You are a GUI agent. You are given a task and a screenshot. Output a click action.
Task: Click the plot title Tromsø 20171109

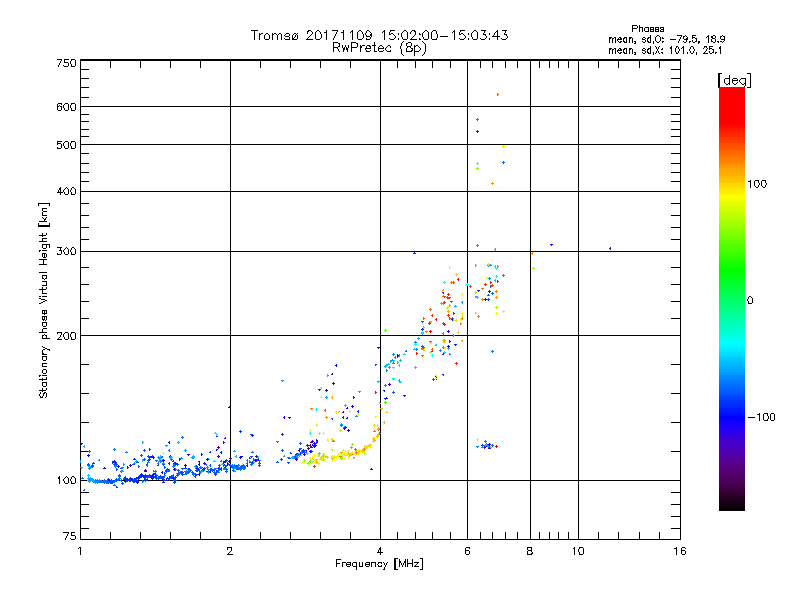pyautogui.click(x=379, y=35)
